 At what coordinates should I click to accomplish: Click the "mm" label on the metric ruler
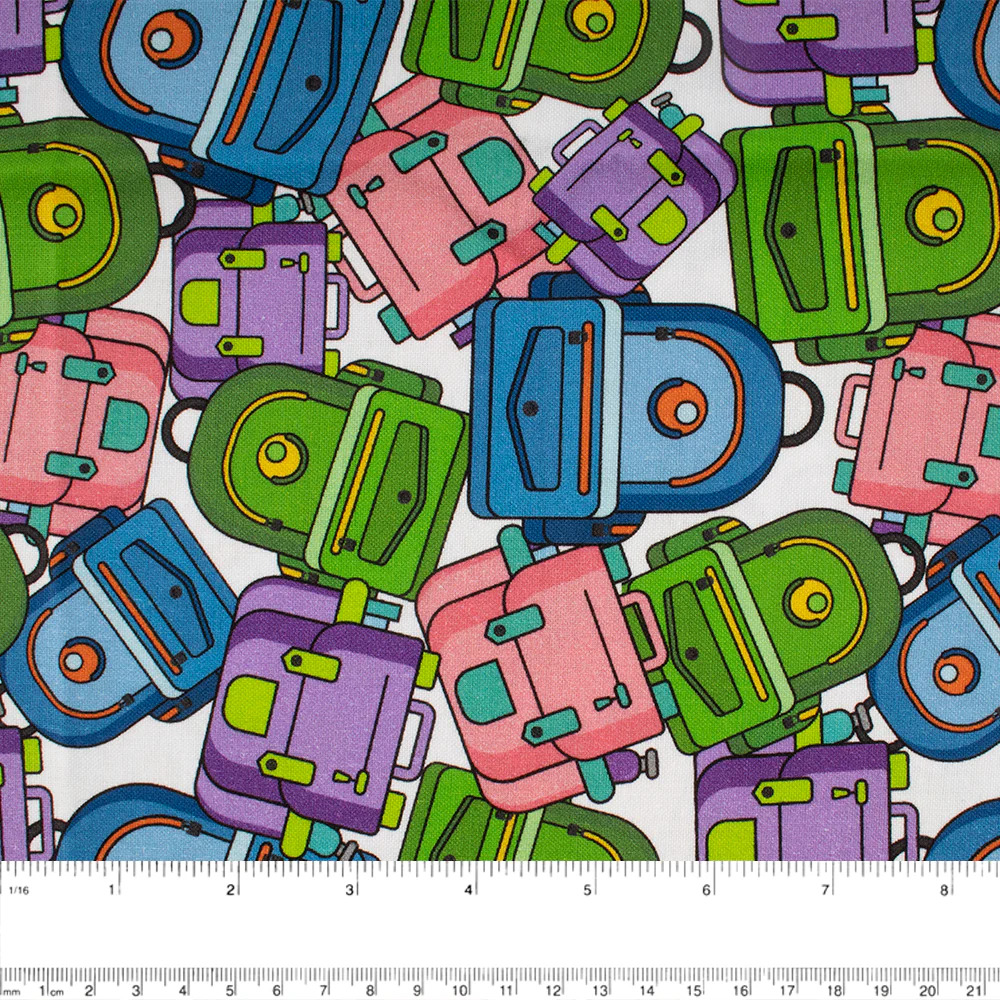pos(13,991)
